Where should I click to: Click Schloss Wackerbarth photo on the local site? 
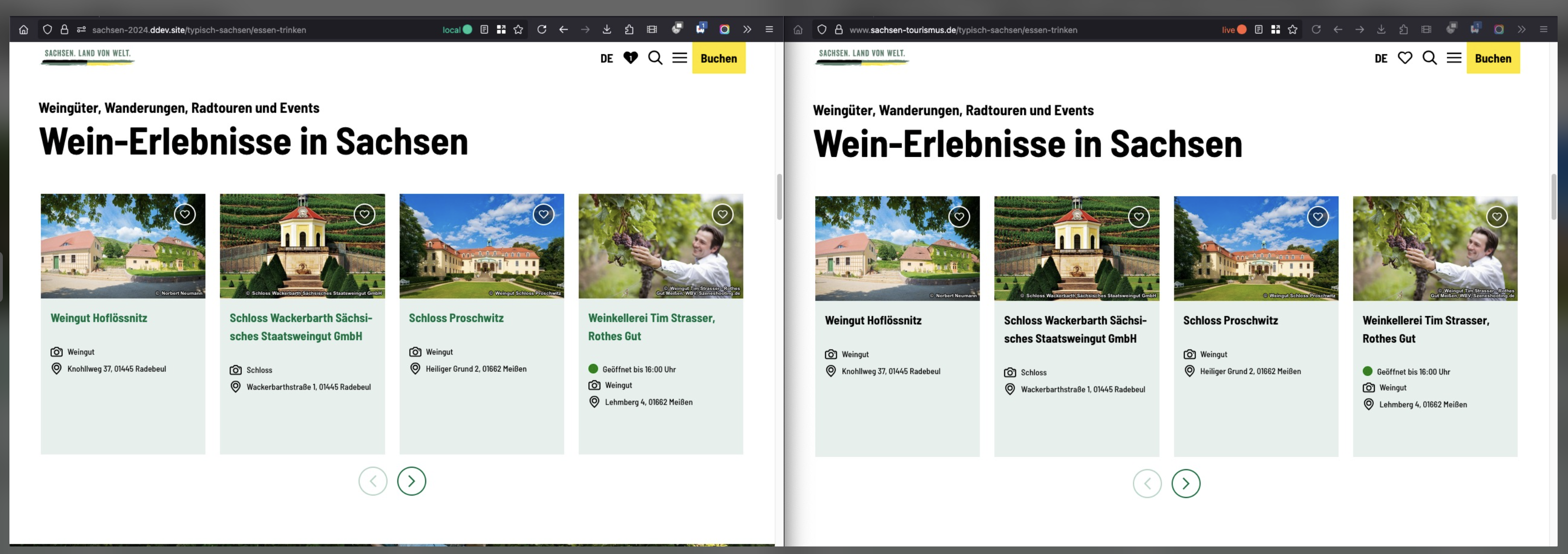point(303,246)
